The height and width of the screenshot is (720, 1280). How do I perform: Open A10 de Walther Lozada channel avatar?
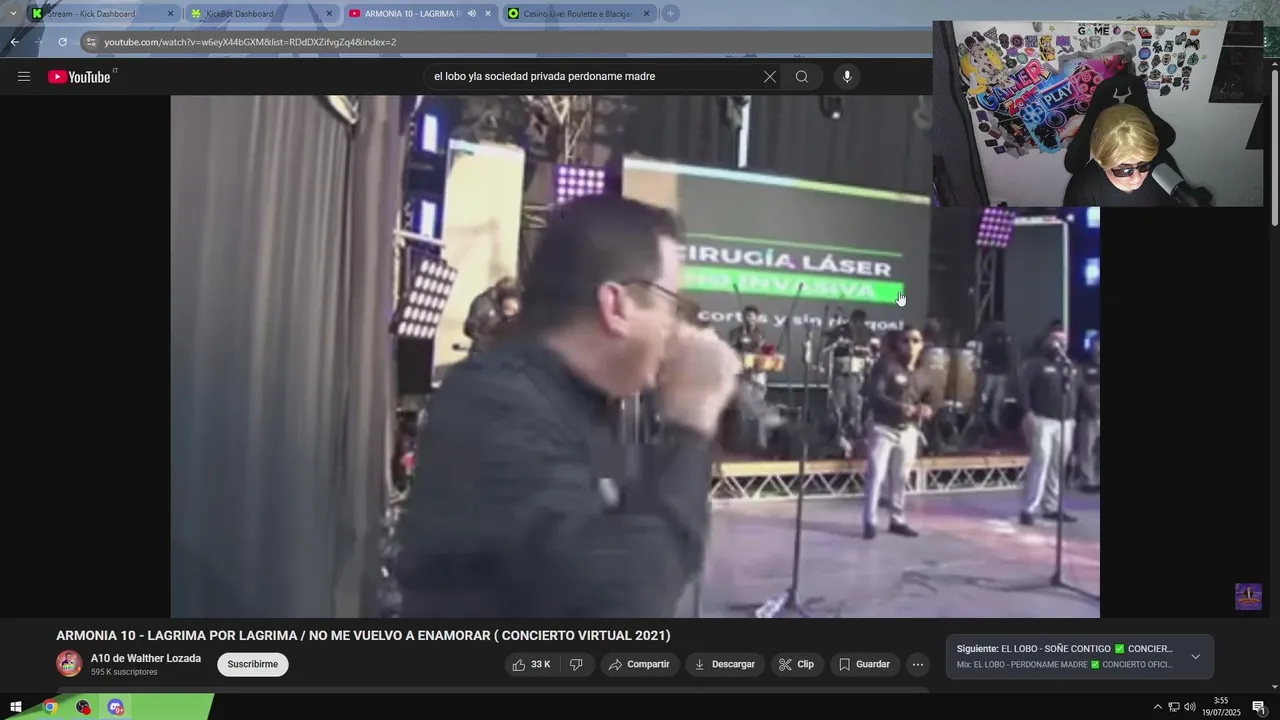click(x=69, y=664)
